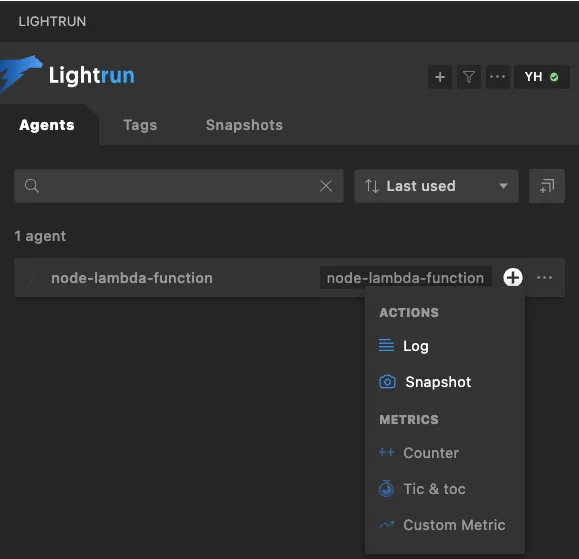The image size is (579, 559).
Task: Click the node-lambda-function tag label
Action: [x=405, y=278]
